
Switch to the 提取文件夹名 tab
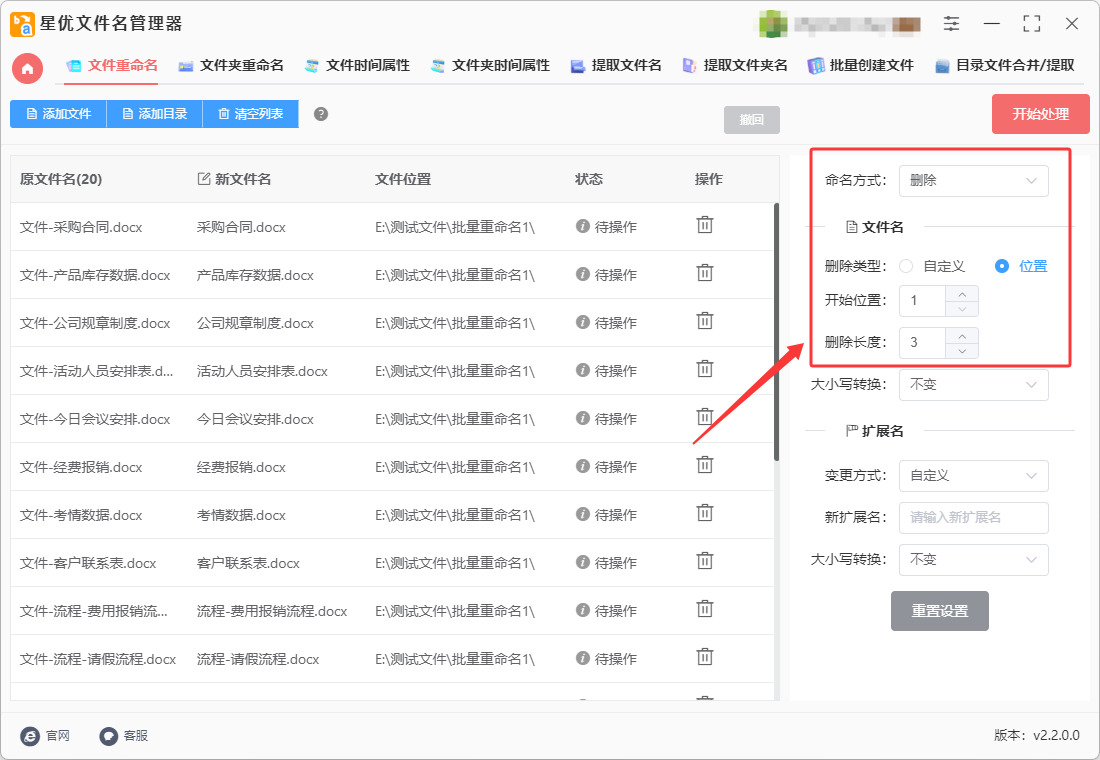(735, 66)
